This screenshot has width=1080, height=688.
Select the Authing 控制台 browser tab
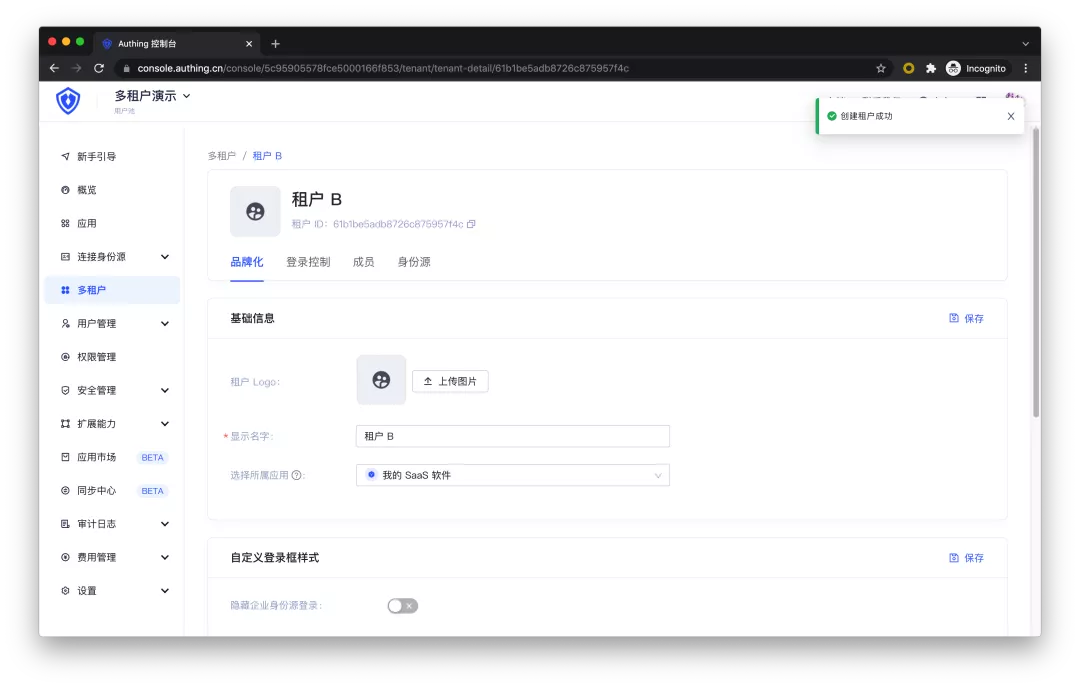tap(176, 43)
